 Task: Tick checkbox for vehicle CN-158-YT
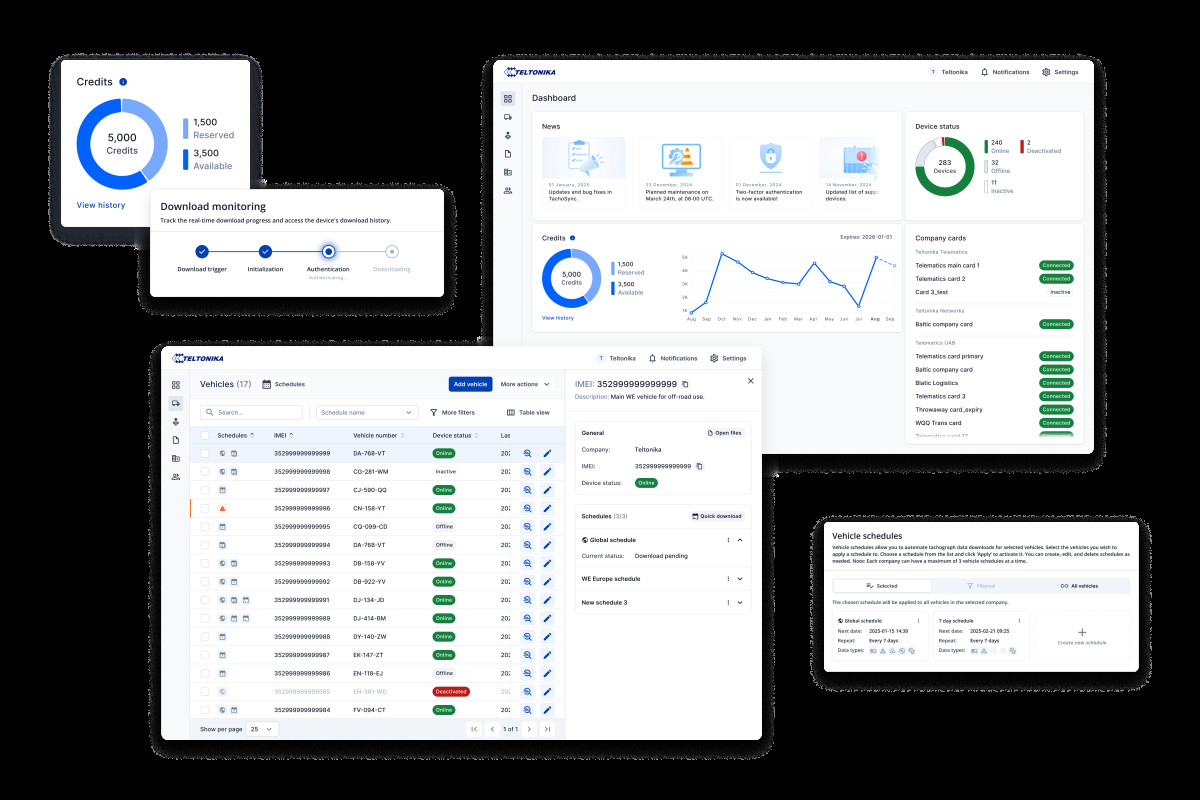(x=205, y=508)
